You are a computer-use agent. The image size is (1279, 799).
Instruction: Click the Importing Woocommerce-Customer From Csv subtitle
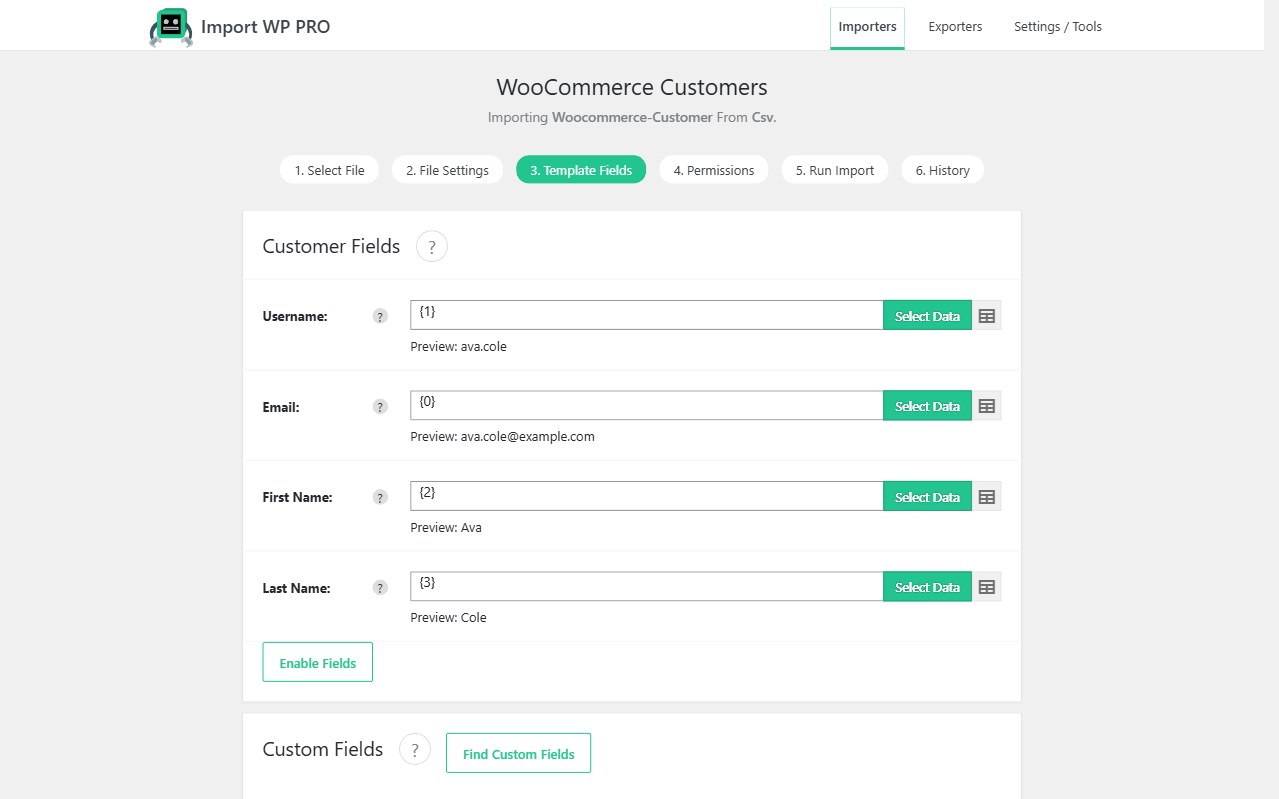632,117
